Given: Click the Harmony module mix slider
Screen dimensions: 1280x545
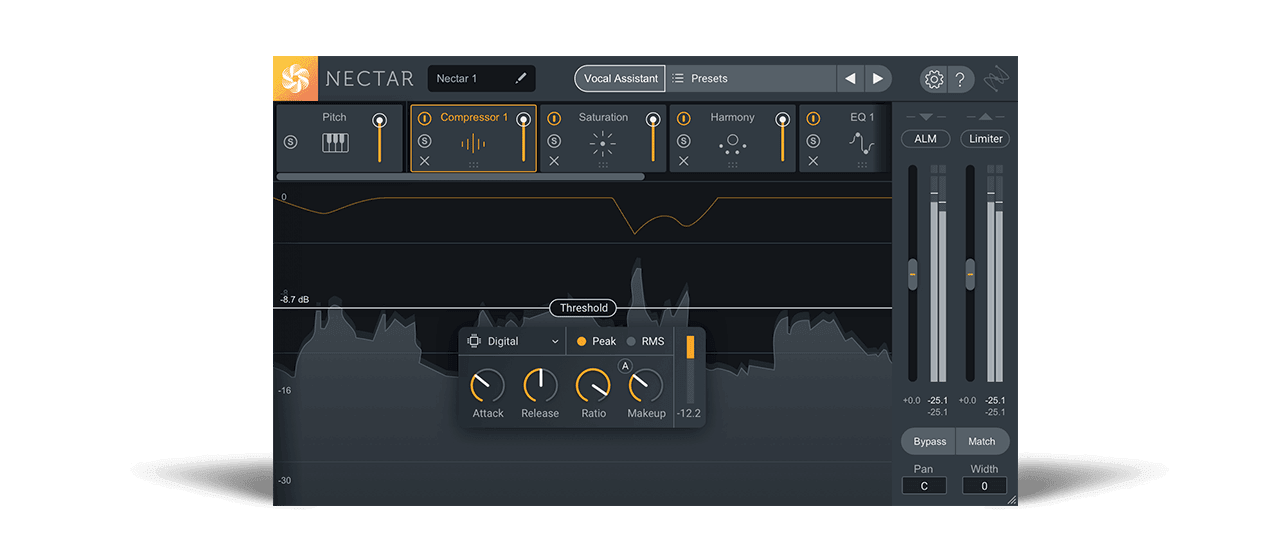Looking at the screenshot, I should pos(782,138).
